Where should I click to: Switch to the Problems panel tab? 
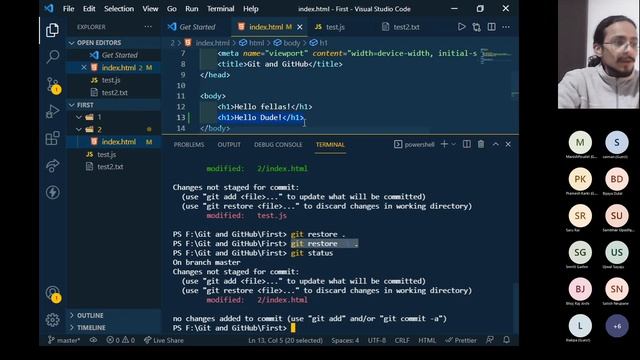point(189,144)
